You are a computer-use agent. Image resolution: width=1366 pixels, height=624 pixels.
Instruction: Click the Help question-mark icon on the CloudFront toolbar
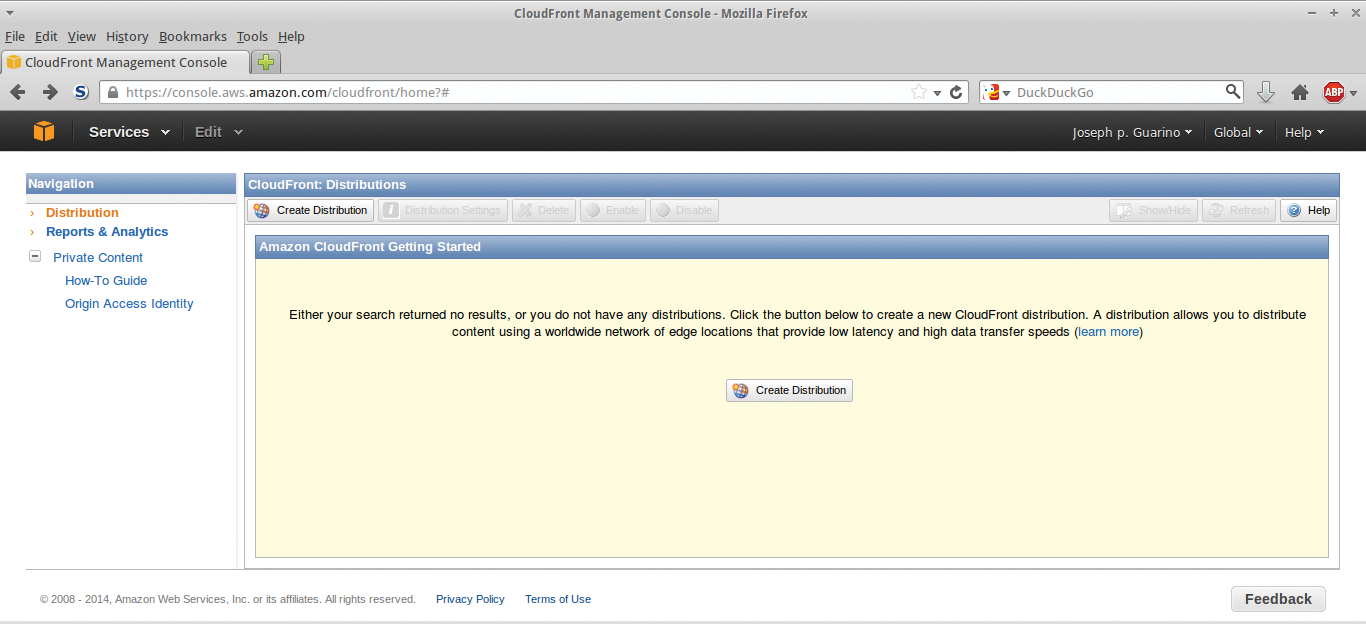coord(1295,210)
